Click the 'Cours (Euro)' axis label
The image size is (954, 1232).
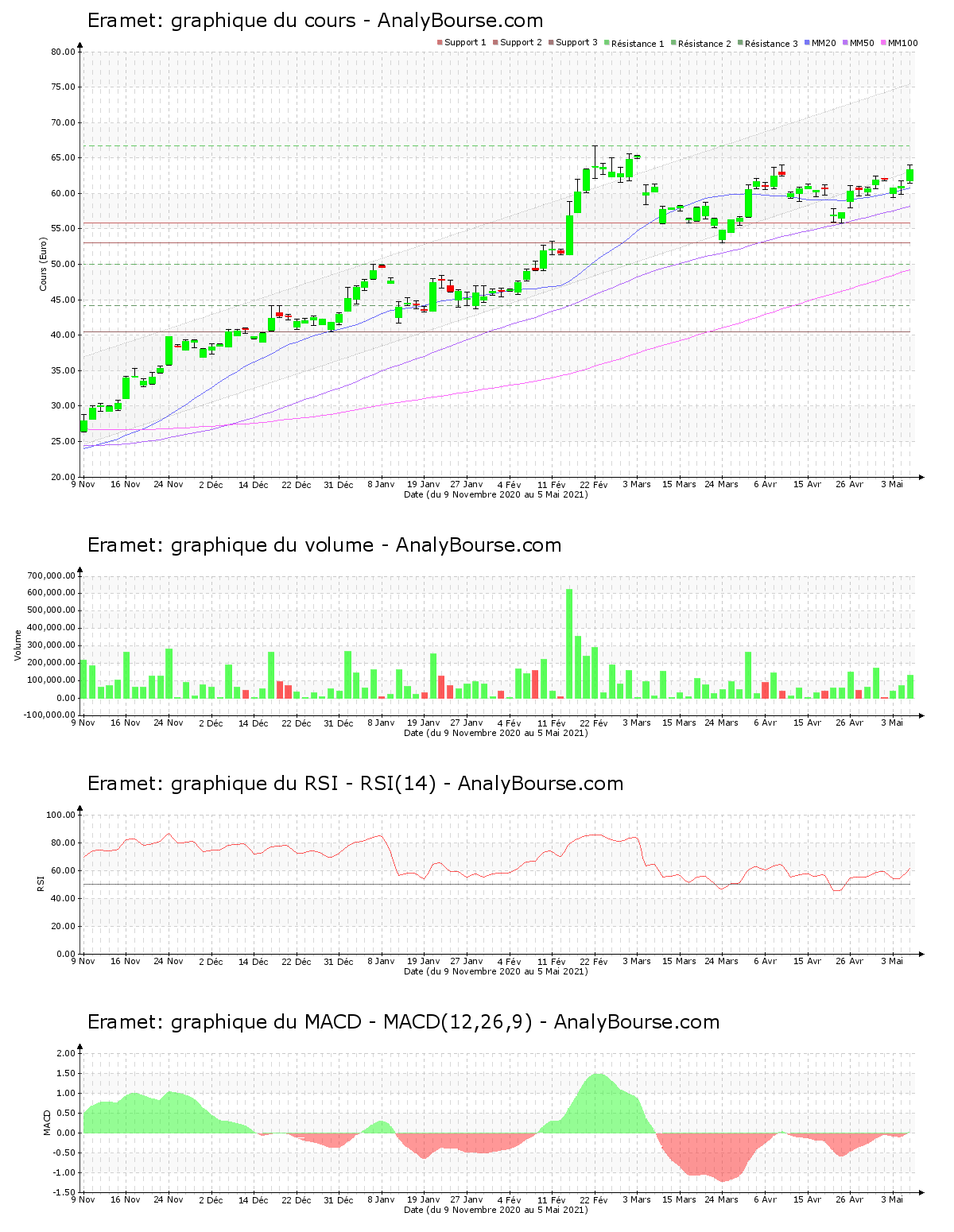[45, 264]
